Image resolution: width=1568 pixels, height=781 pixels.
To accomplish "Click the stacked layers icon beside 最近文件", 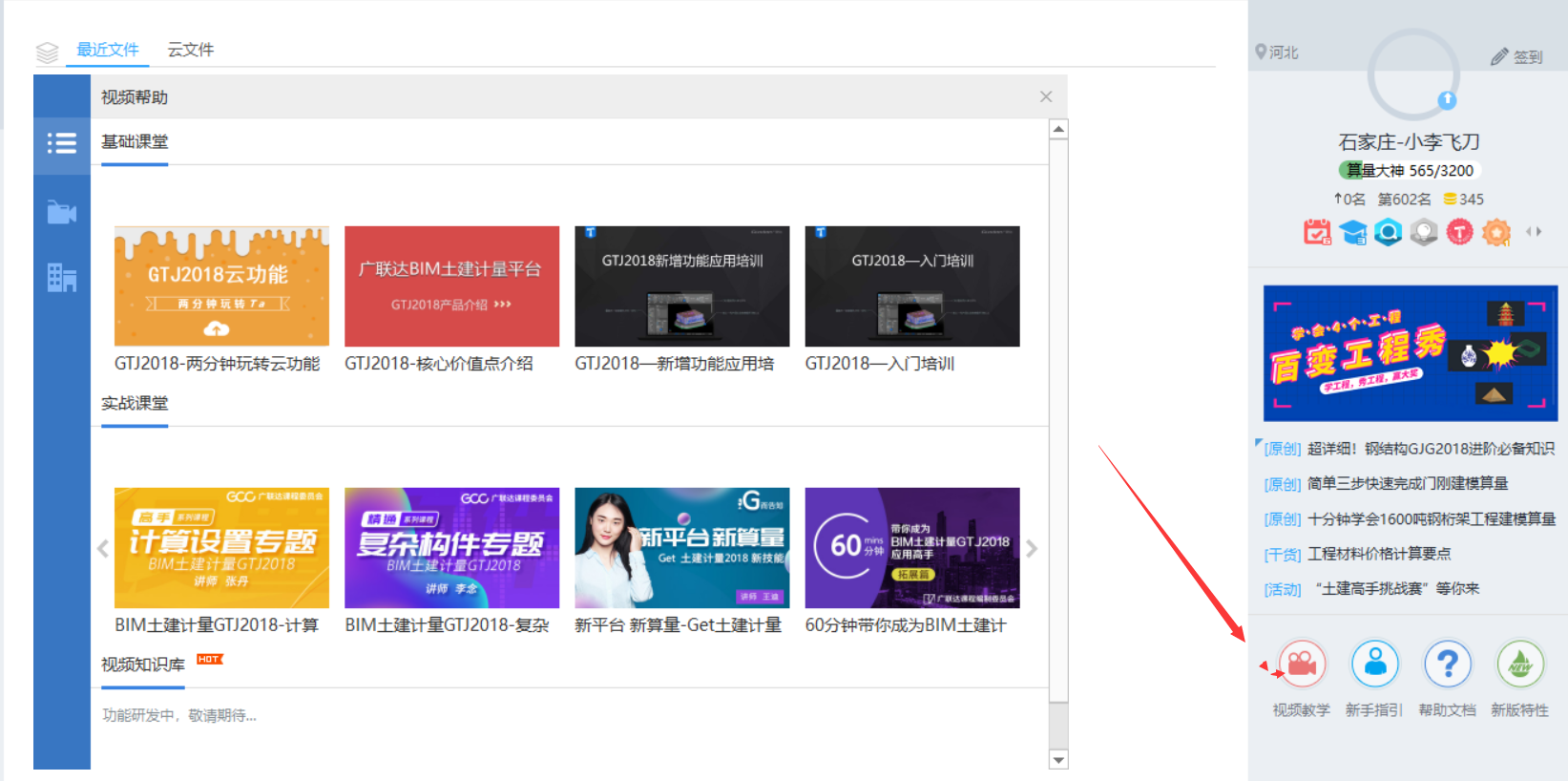I will point(48,52).
